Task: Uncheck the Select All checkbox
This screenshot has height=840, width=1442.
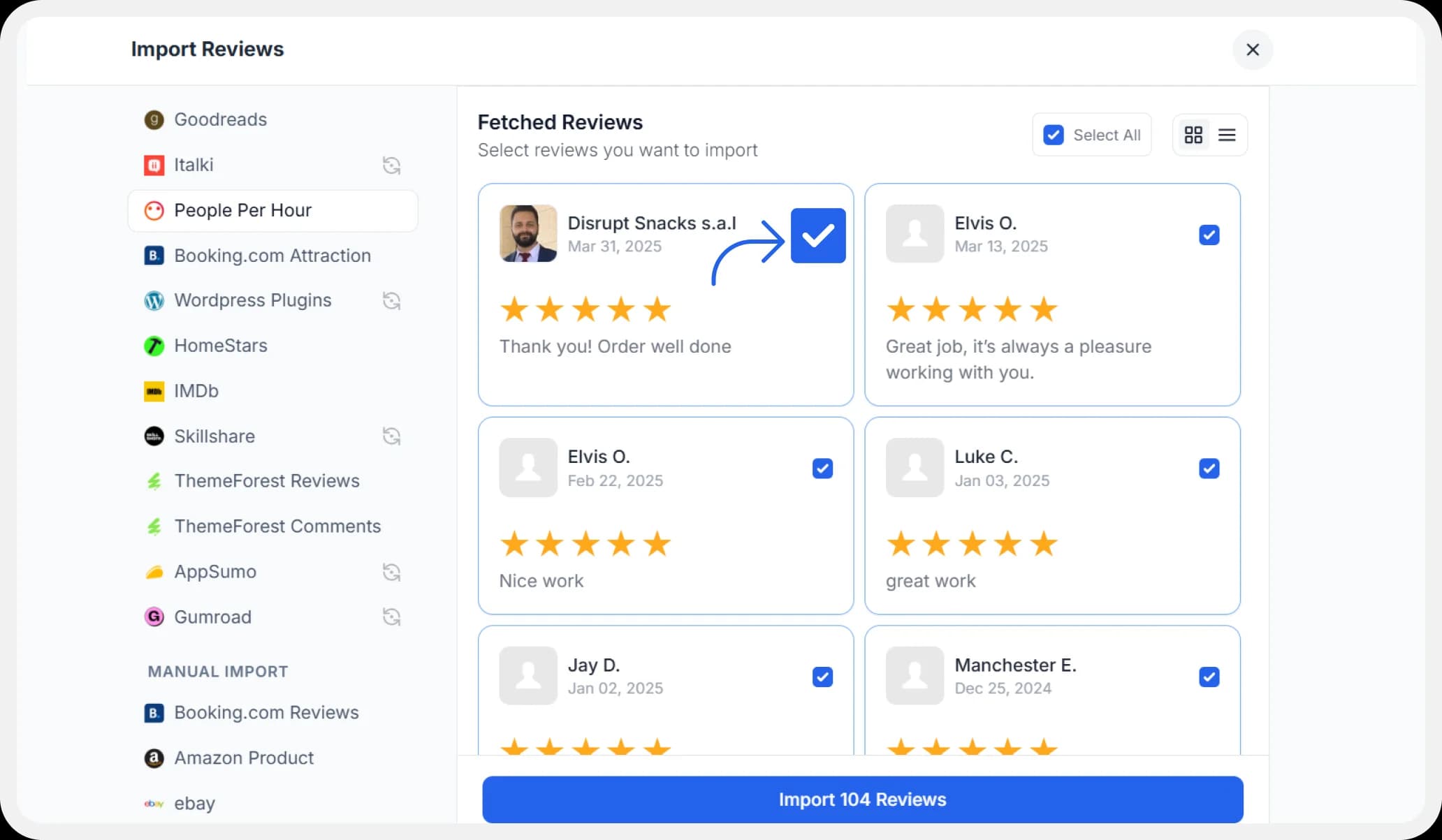Action: [1054, 134]
